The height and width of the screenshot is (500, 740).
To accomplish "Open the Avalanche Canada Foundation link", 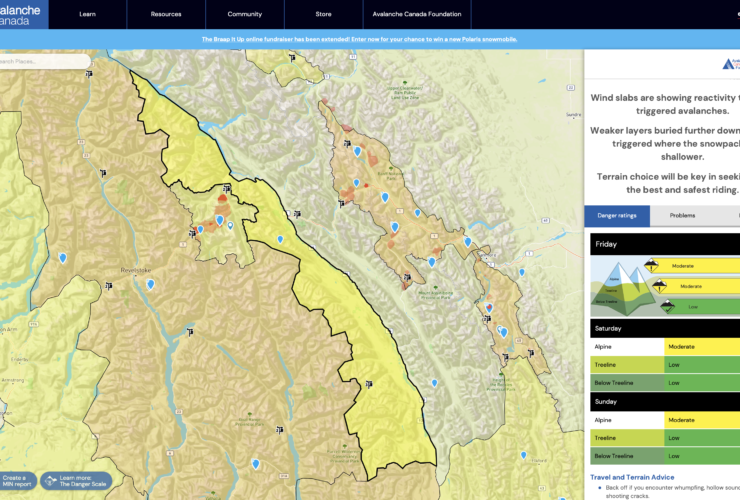I will (x=418, y=14).
